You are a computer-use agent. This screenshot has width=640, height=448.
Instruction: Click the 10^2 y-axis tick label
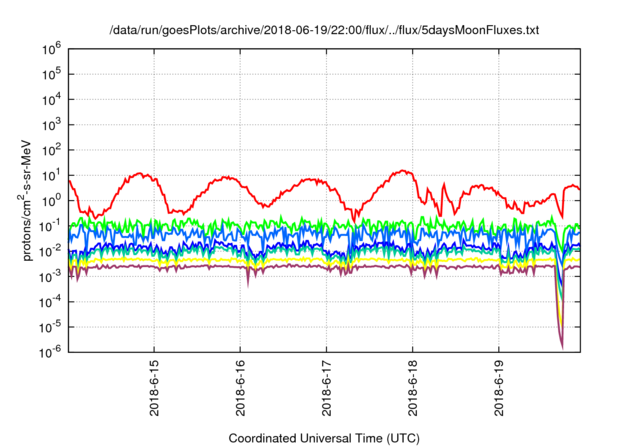(x=51, y=151)
